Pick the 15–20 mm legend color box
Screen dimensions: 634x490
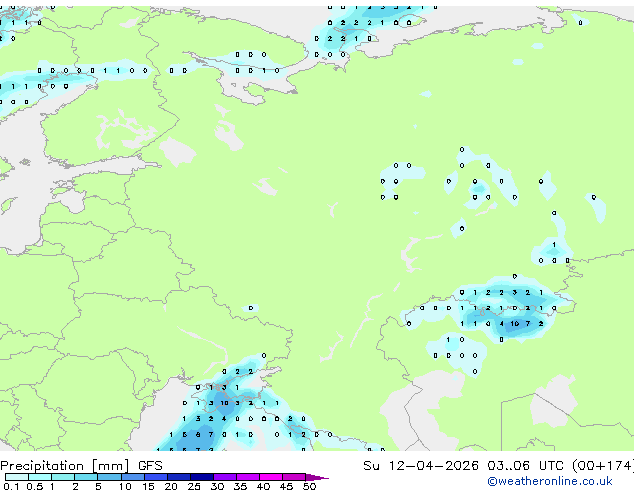[156, 477]
